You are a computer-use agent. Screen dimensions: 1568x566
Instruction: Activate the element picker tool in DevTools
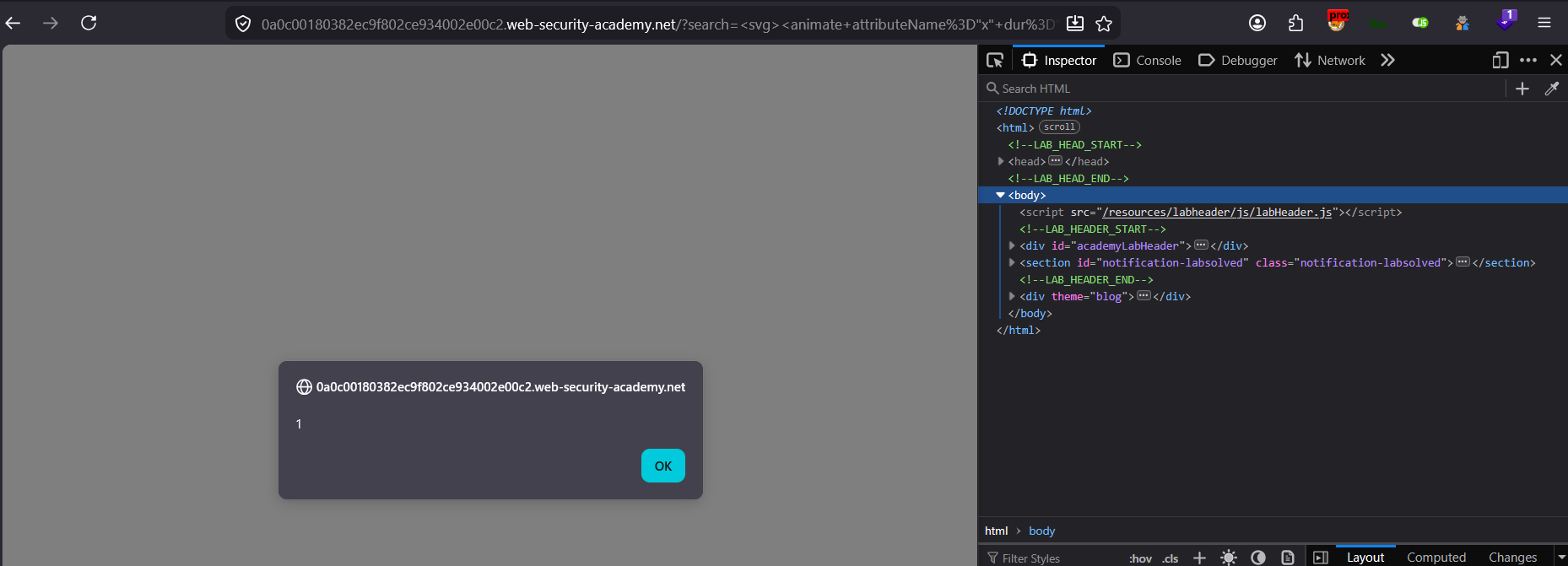pos(995,60)
